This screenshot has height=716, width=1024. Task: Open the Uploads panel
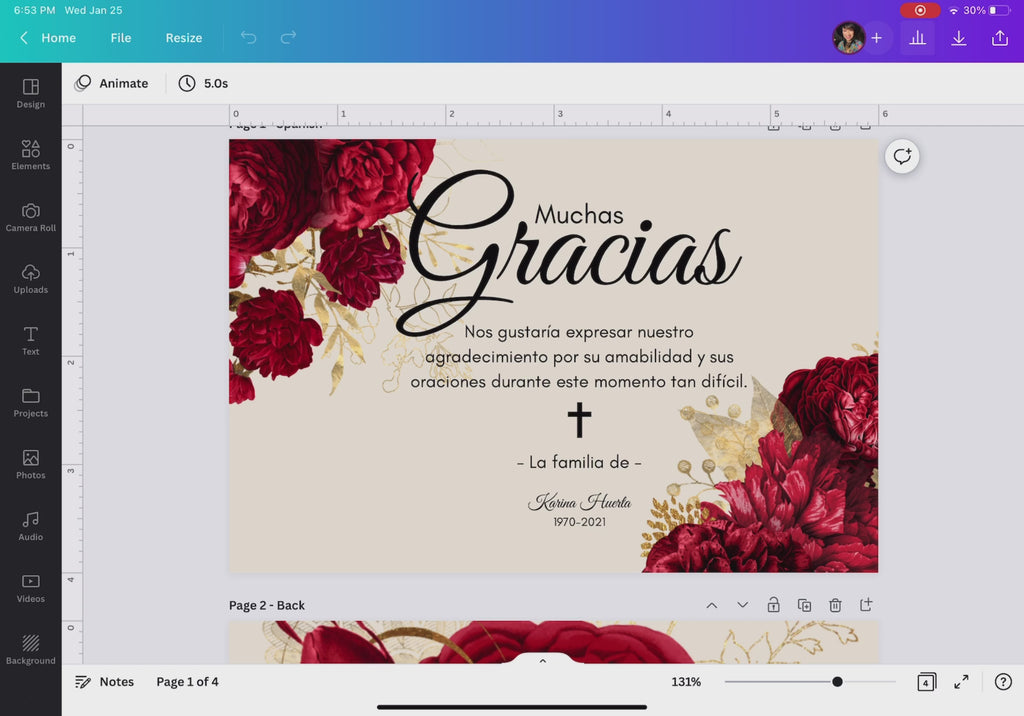31,279
